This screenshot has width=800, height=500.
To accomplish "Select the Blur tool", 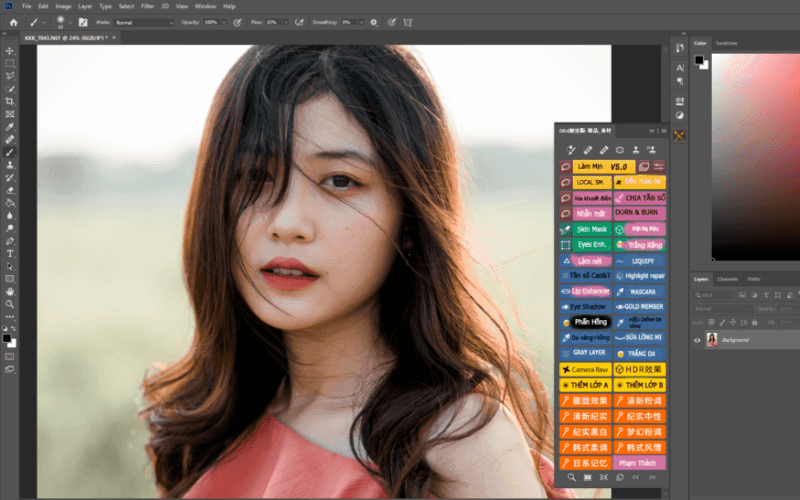I will point(10,215).
